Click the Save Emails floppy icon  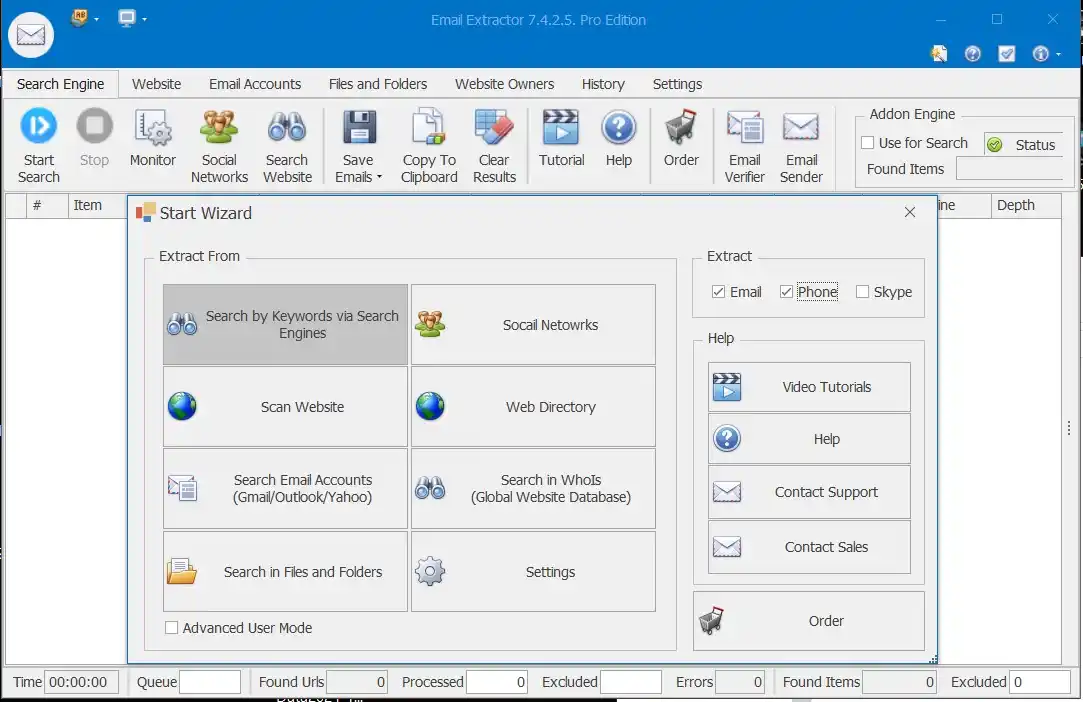[359, 128]
